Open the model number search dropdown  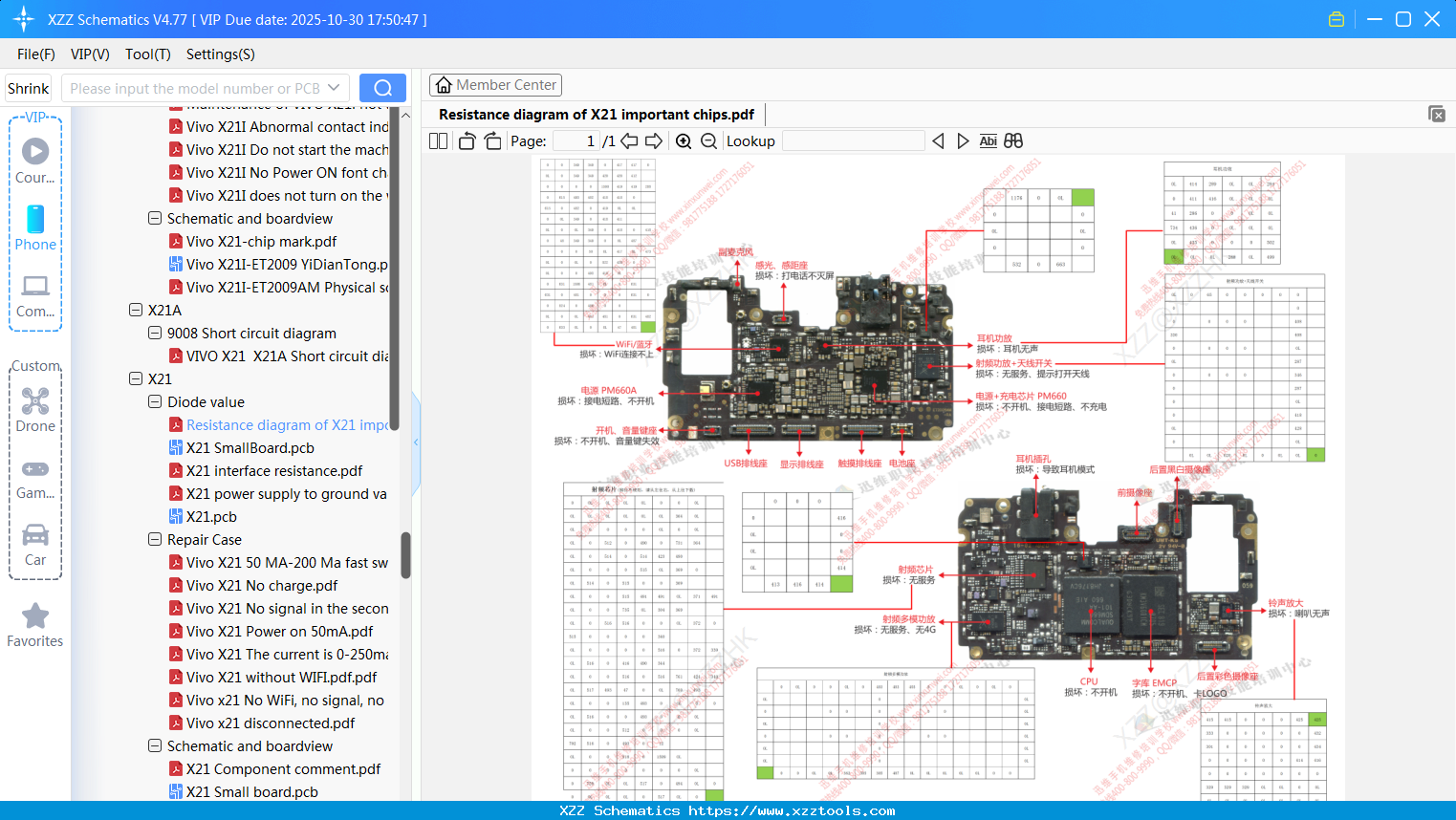click(x=333, y=87)
